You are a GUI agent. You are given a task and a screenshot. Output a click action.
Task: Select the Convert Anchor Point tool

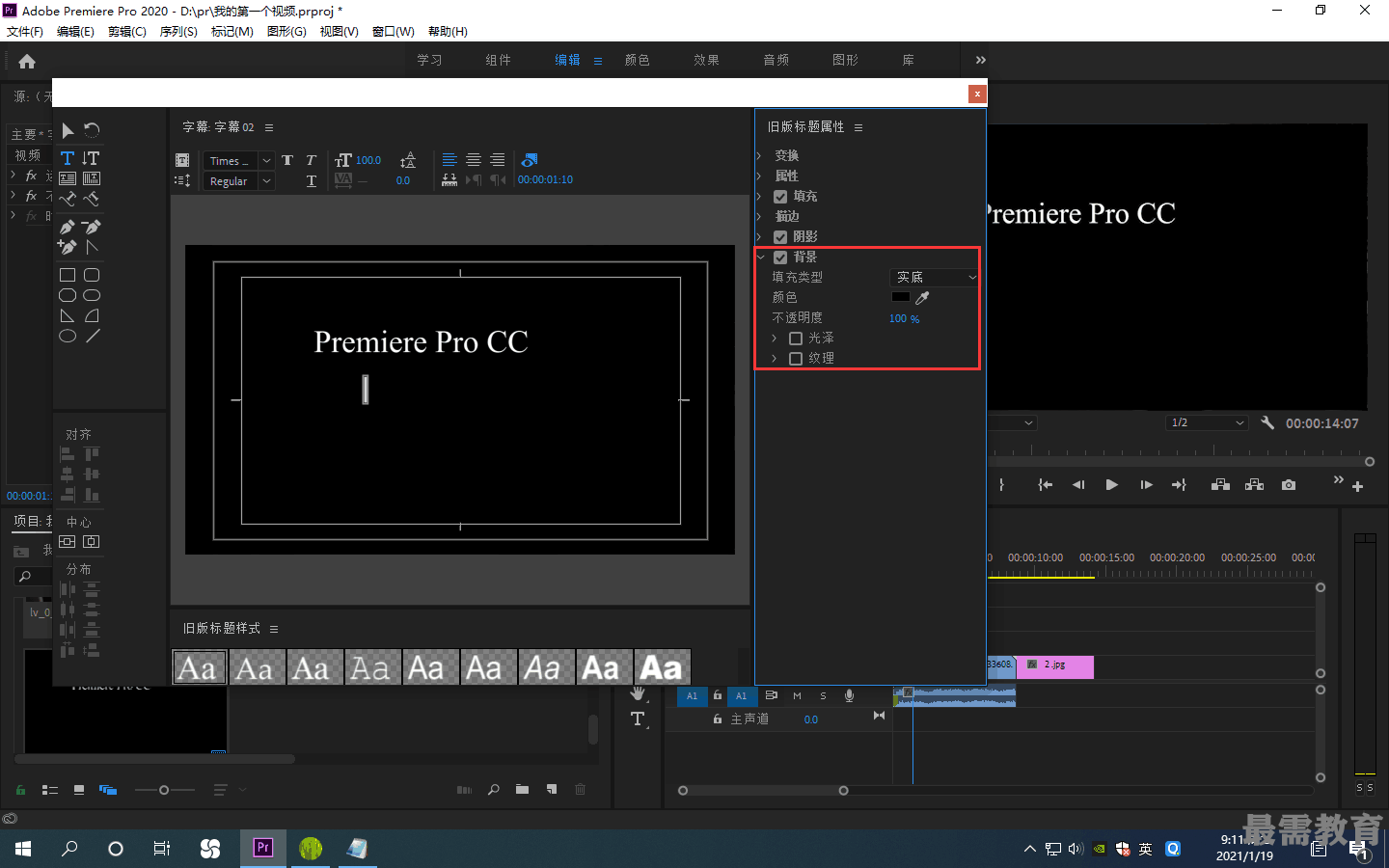(92, 247)
